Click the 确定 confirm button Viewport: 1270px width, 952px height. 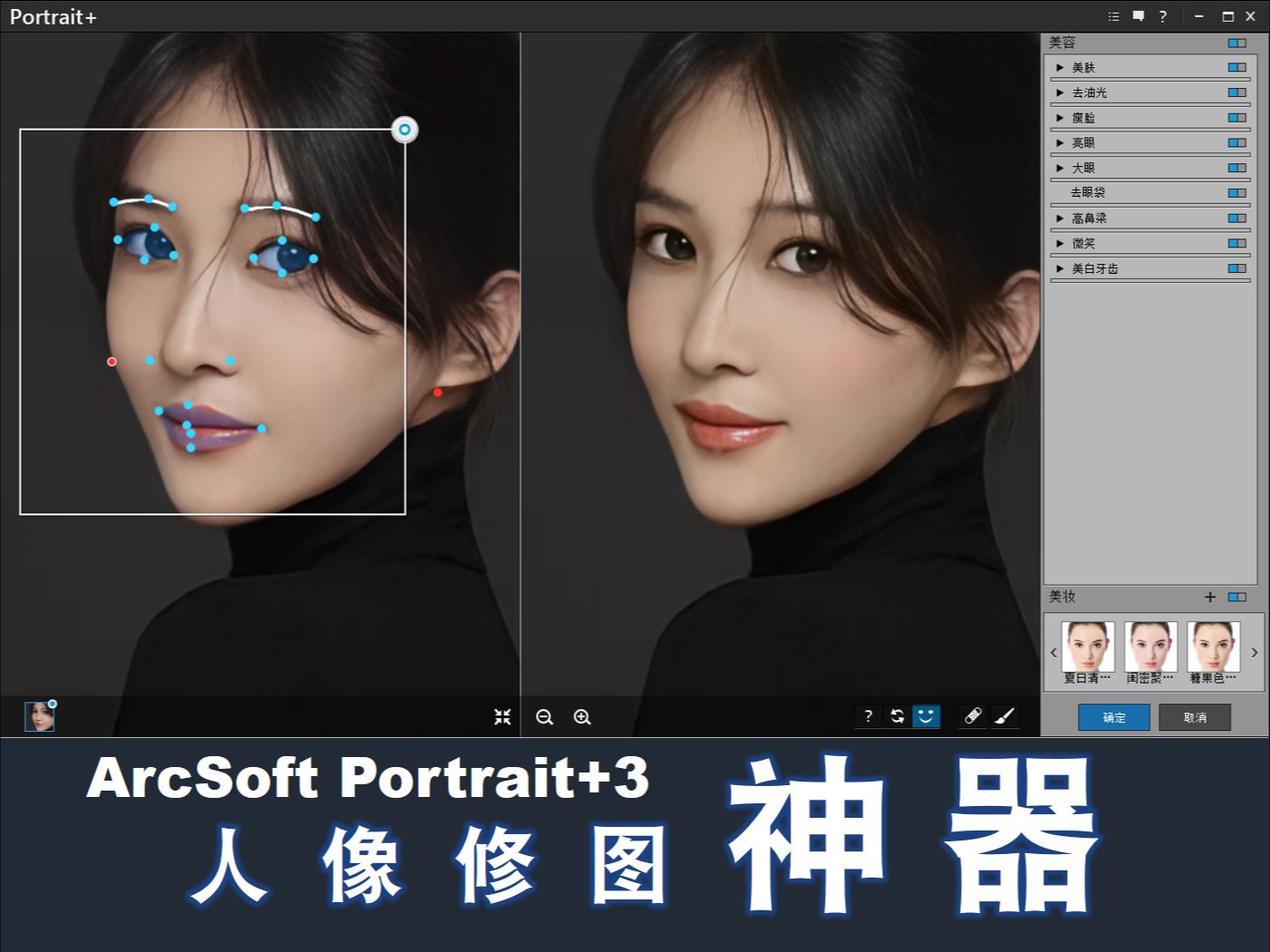[1114, 717]
